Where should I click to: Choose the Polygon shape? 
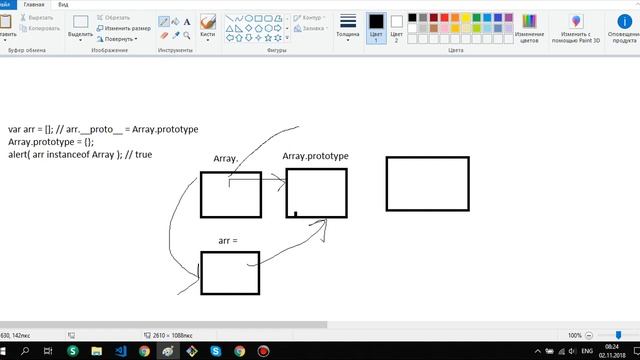point(278,18)
